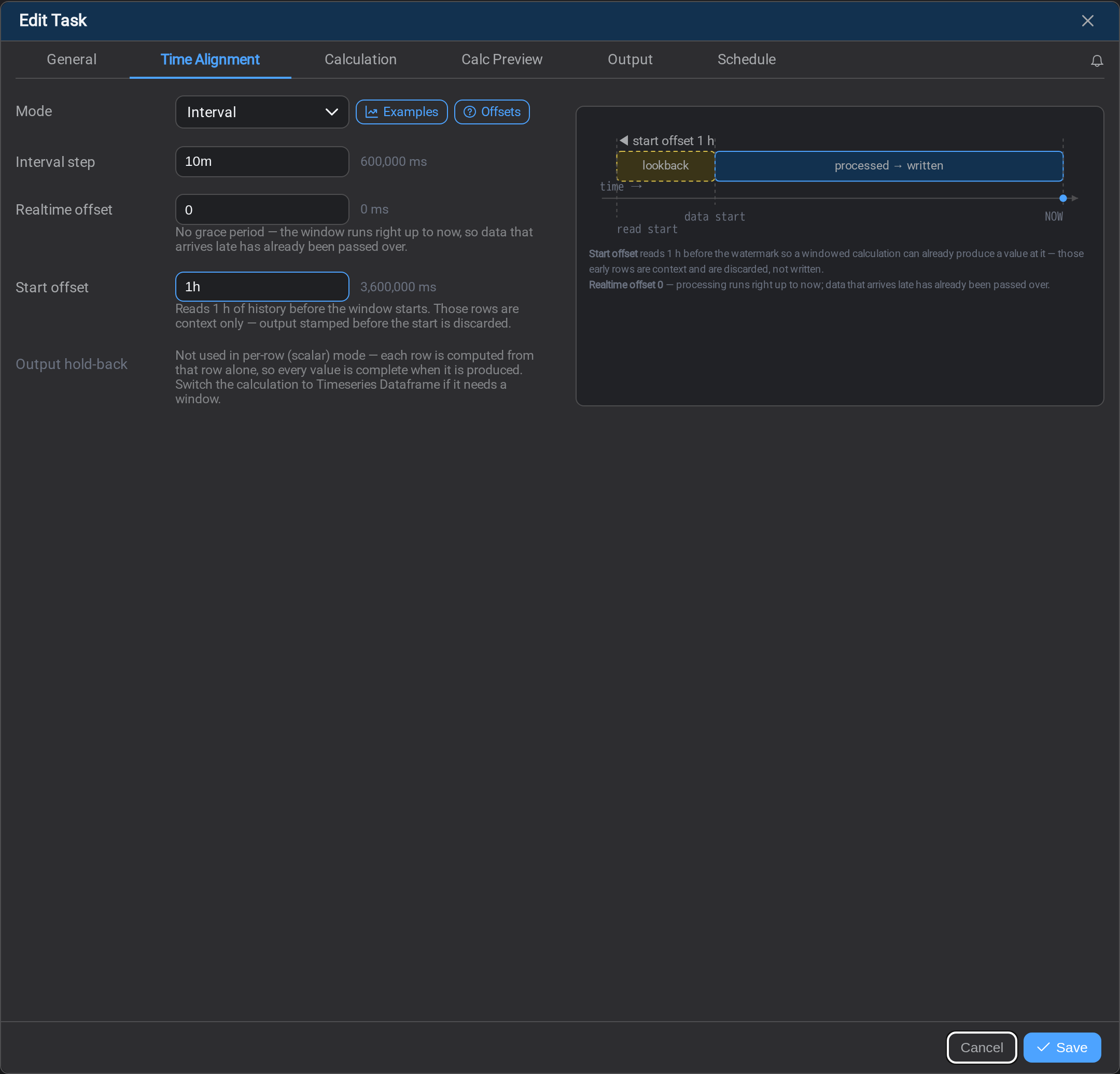
Task: Click the 'Interval step' field label
Action: click(55, 162)
